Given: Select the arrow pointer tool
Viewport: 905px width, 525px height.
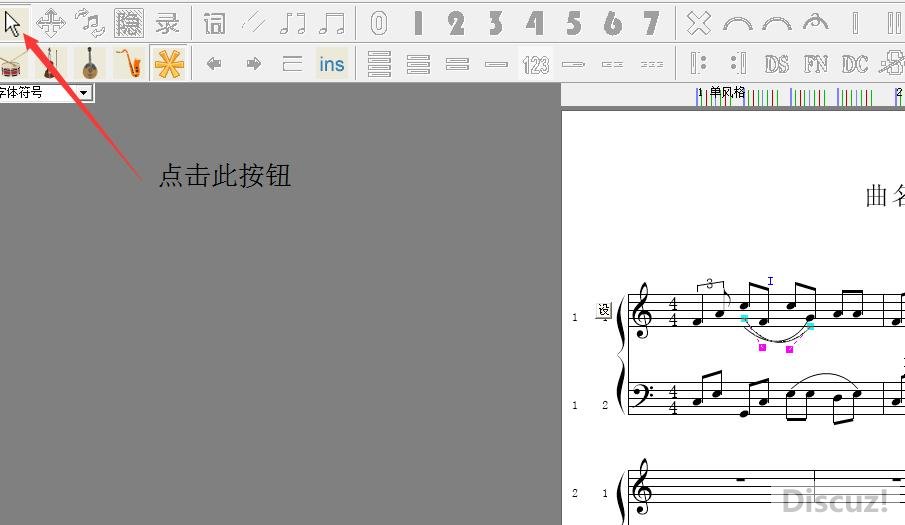Looking at the screenshot, I should (12, 22).
